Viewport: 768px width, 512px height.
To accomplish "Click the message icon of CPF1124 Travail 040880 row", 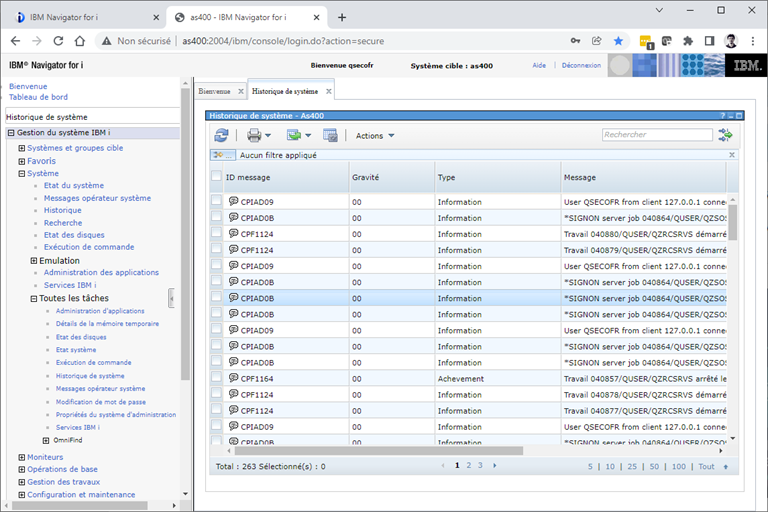I will tap(234, 233).
